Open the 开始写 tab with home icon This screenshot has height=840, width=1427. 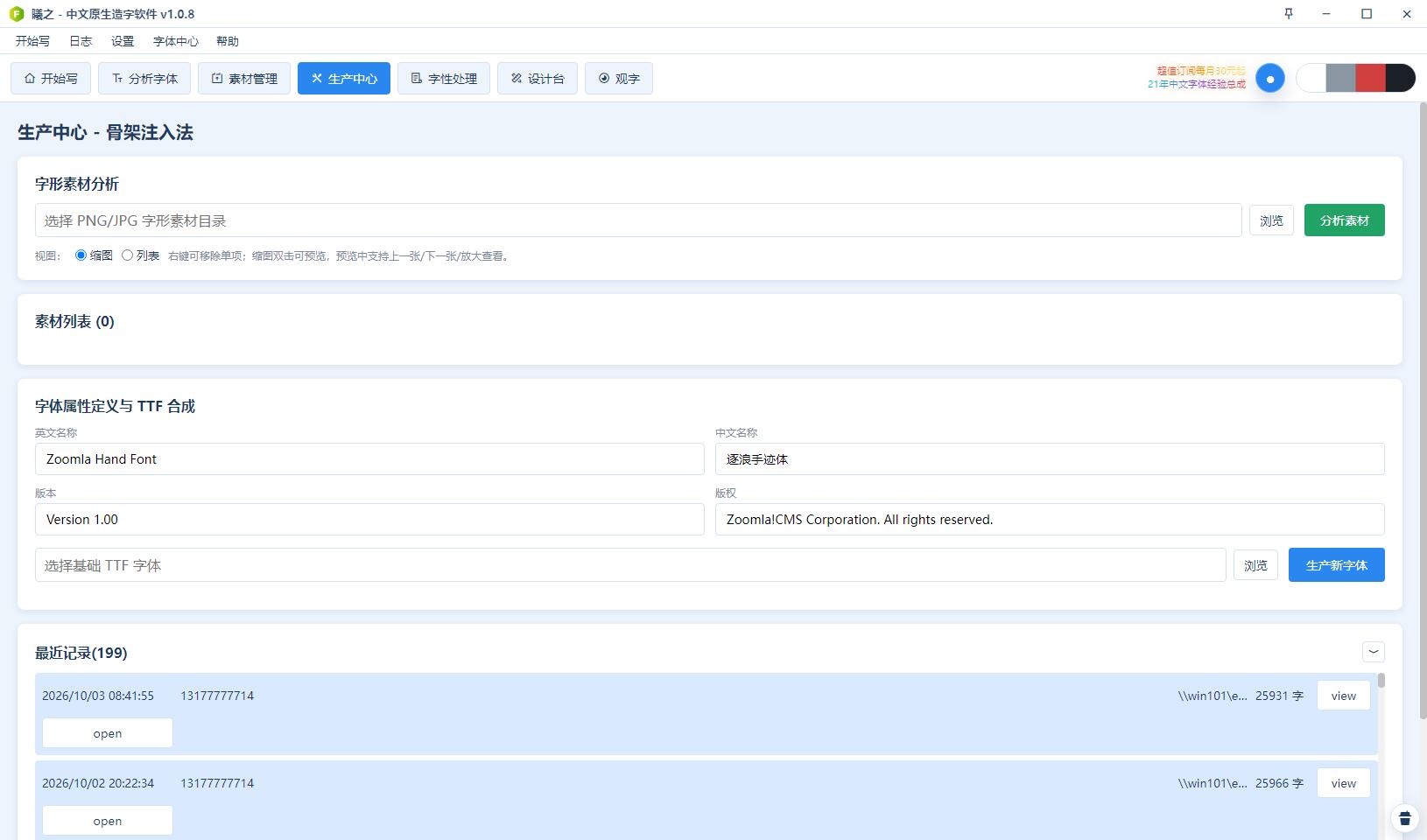pos(51,79)
